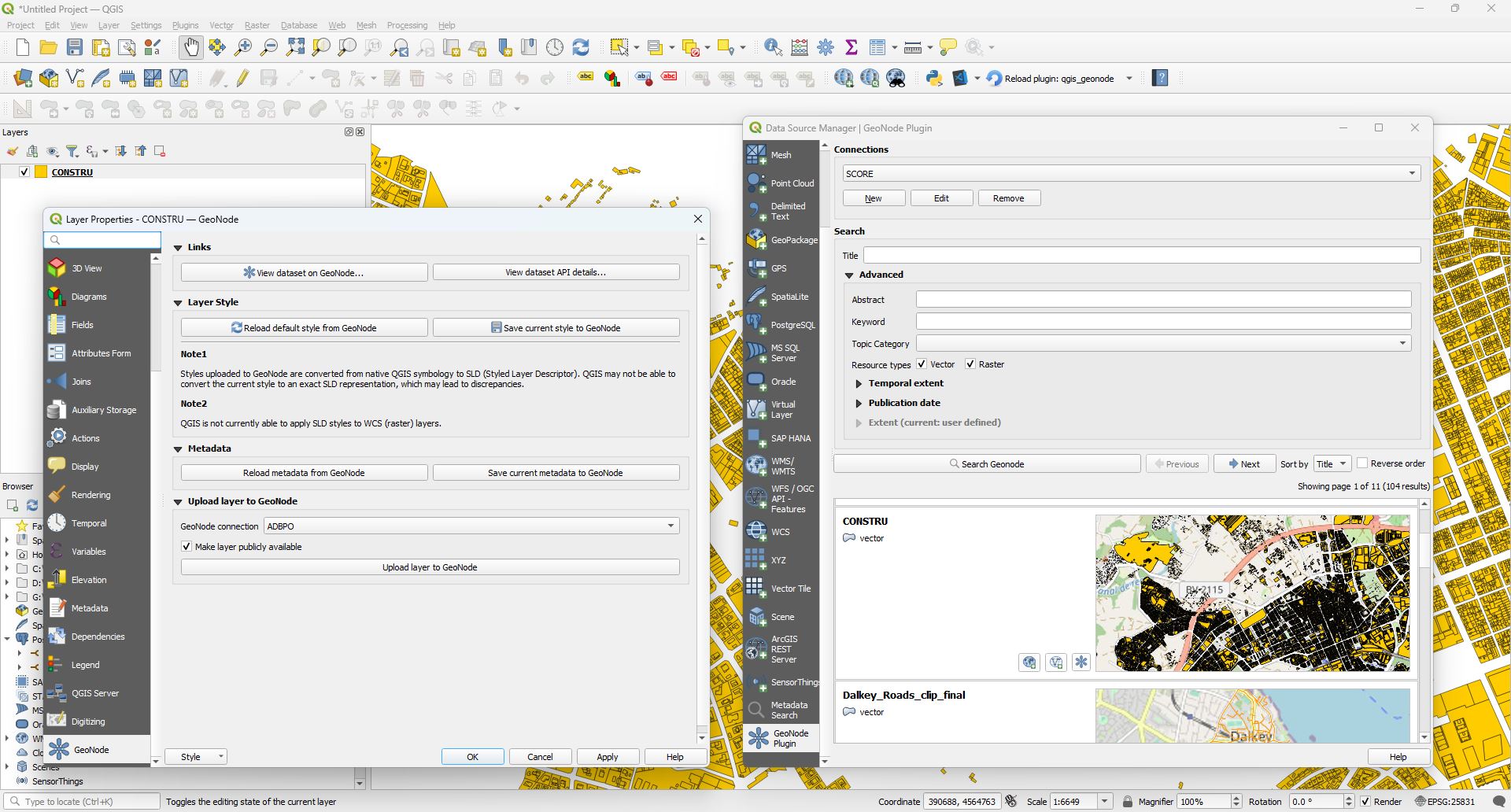This screenshot has height=812, width=1511.
Task: Open the Layer menu
Action: coord(109,25)
